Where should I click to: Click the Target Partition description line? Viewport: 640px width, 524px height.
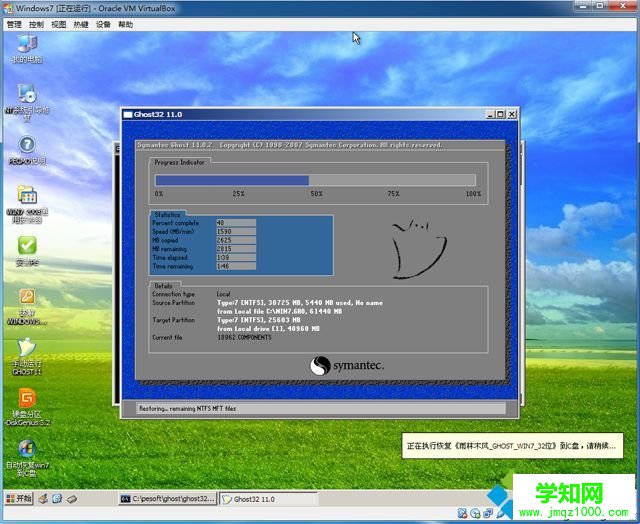[259, 320]
